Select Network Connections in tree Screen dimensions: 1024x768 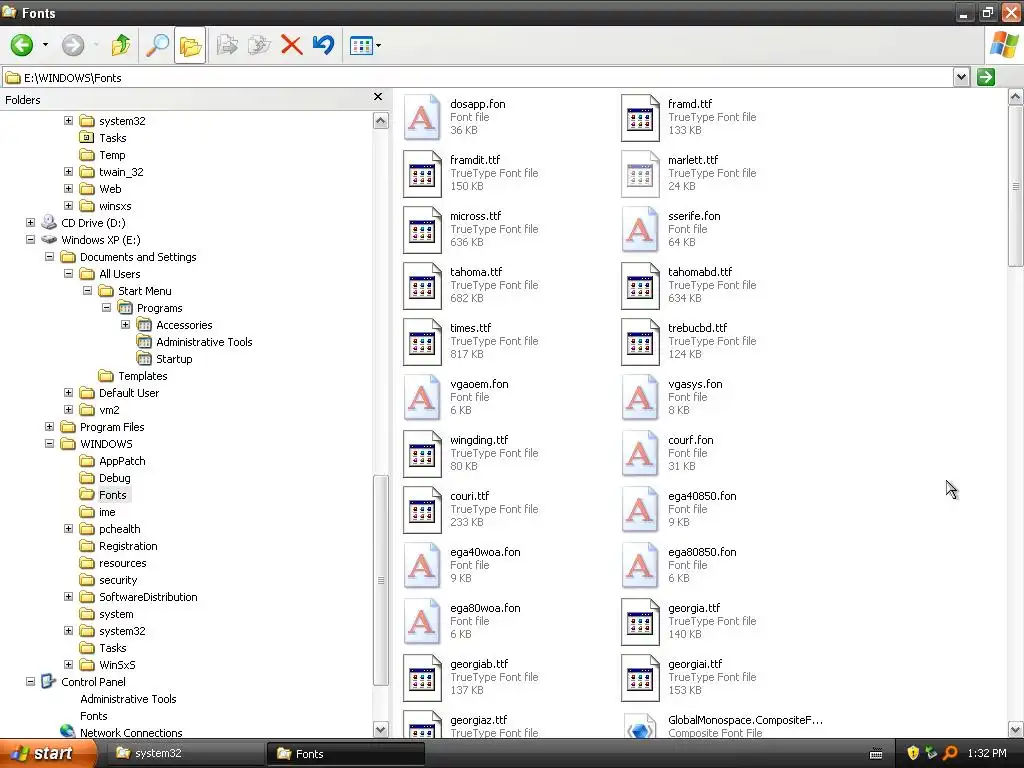131,733
